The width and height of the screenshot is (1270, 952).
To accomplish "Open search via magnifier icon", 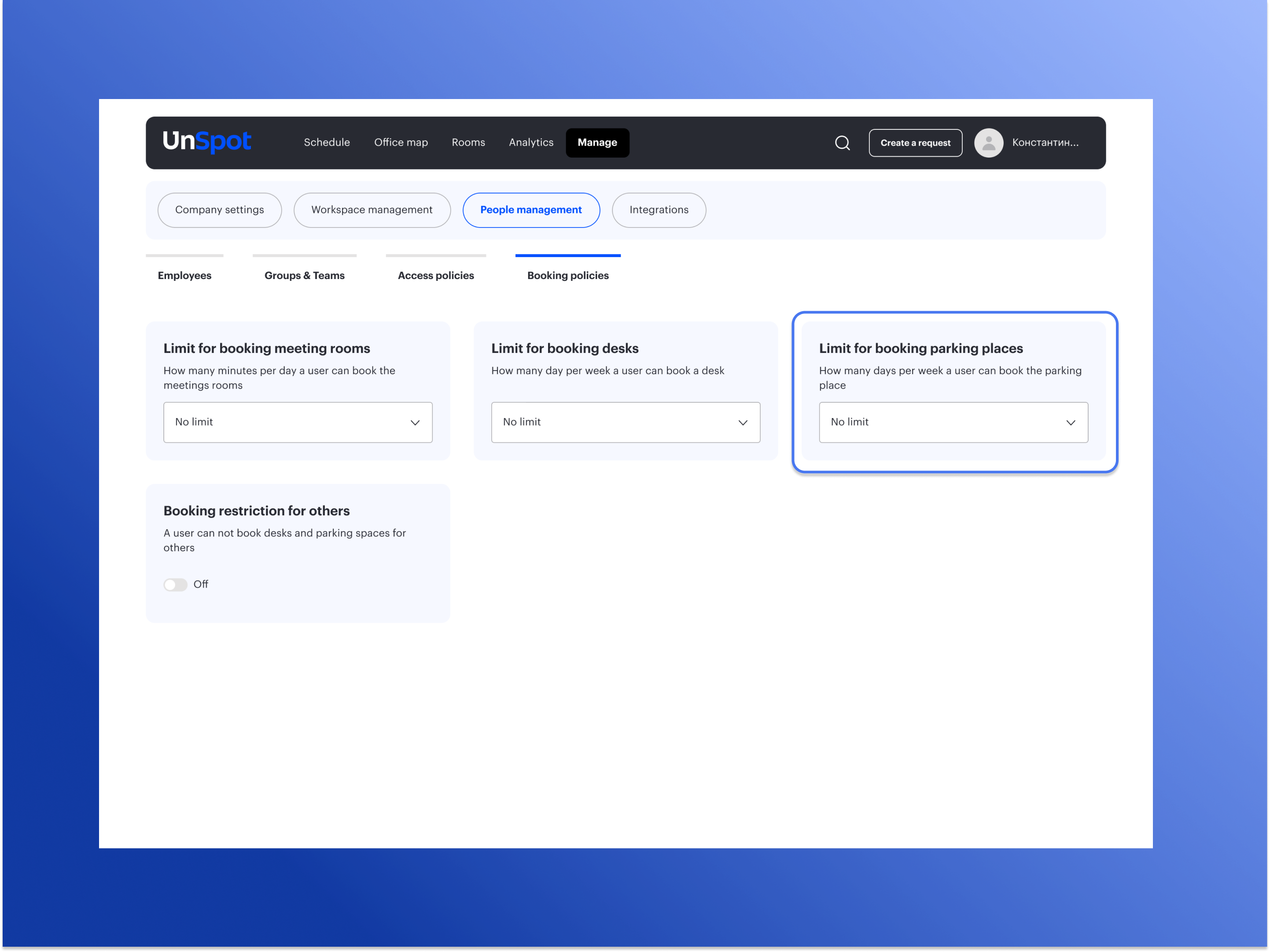I will (x=842, y=143).
